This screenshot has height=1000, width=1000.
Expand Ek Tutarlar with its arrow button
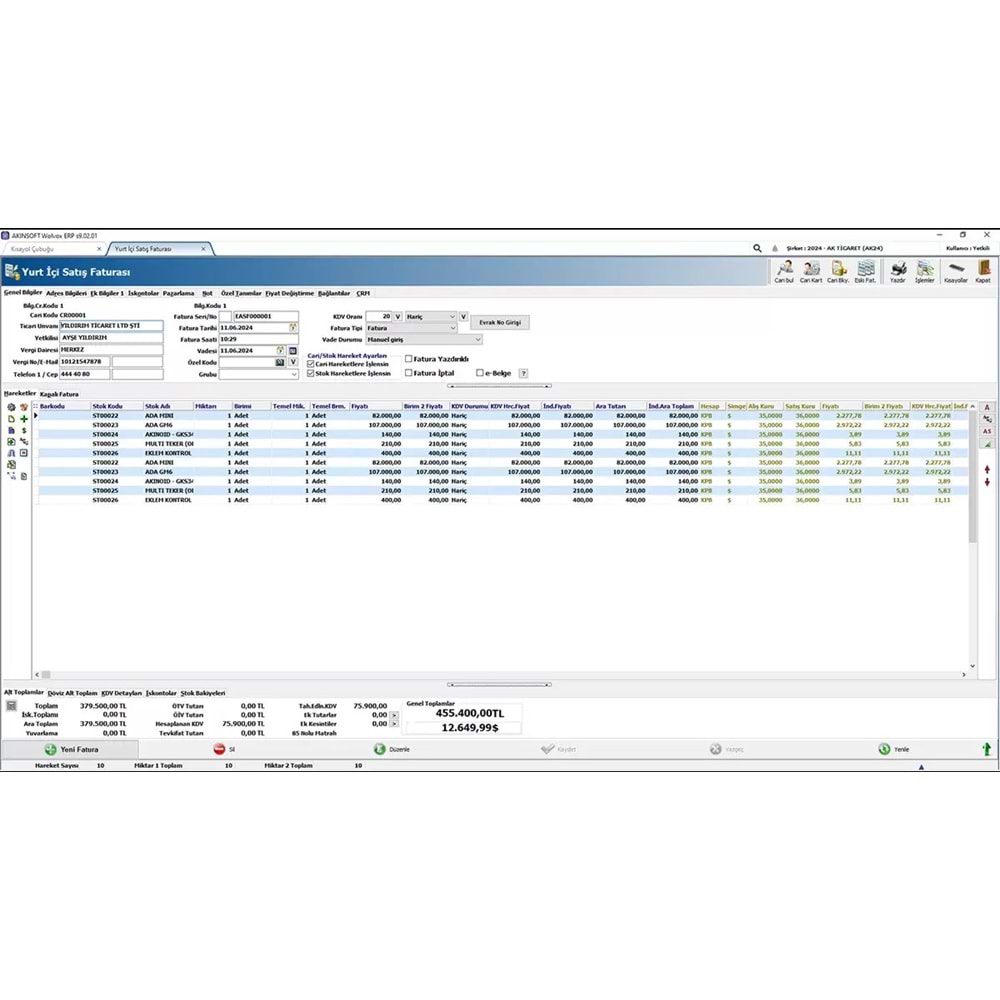[x=393, y=715]
